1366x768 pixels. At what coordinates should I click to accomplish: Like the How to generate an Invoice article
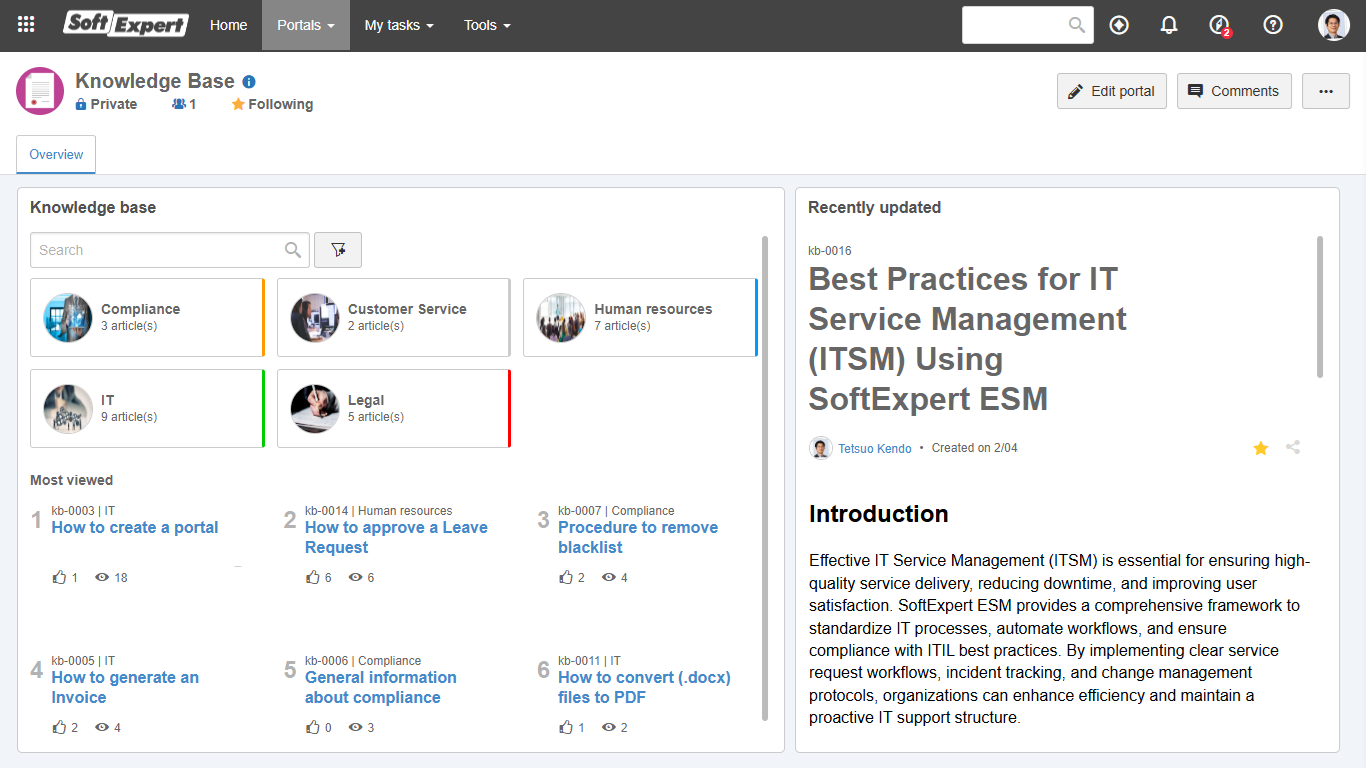(x=59, y=727)
